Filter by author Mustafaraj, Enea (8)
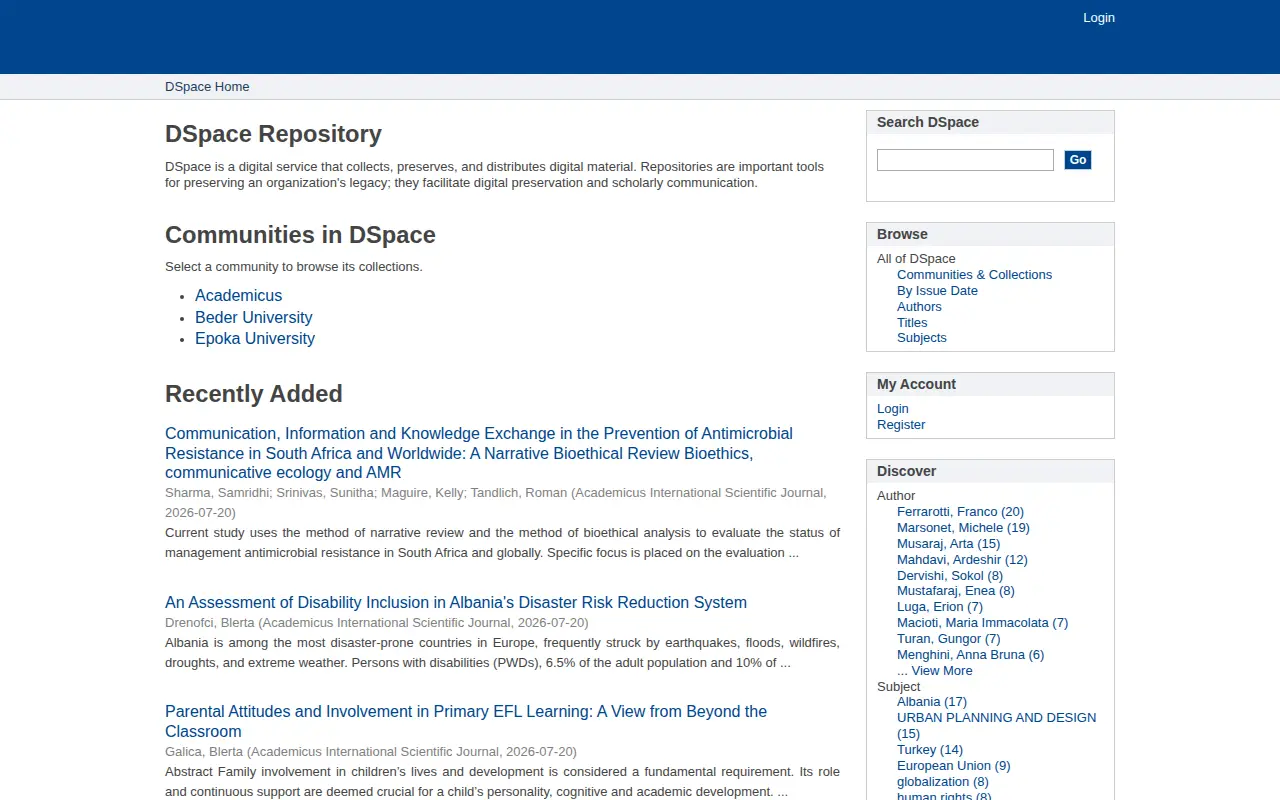1280x800 pixels. 956,591
